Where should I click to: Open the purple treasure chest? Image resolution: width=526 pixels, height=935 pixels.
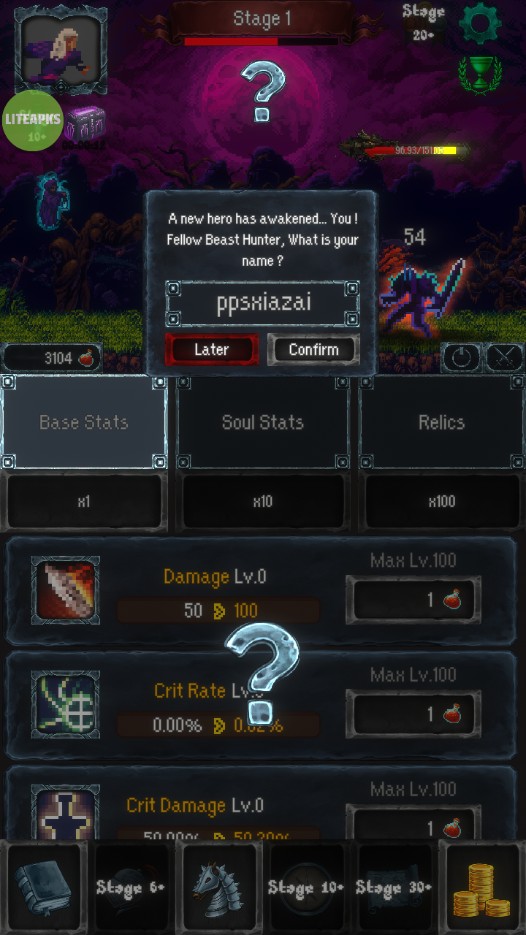[85, 124]
